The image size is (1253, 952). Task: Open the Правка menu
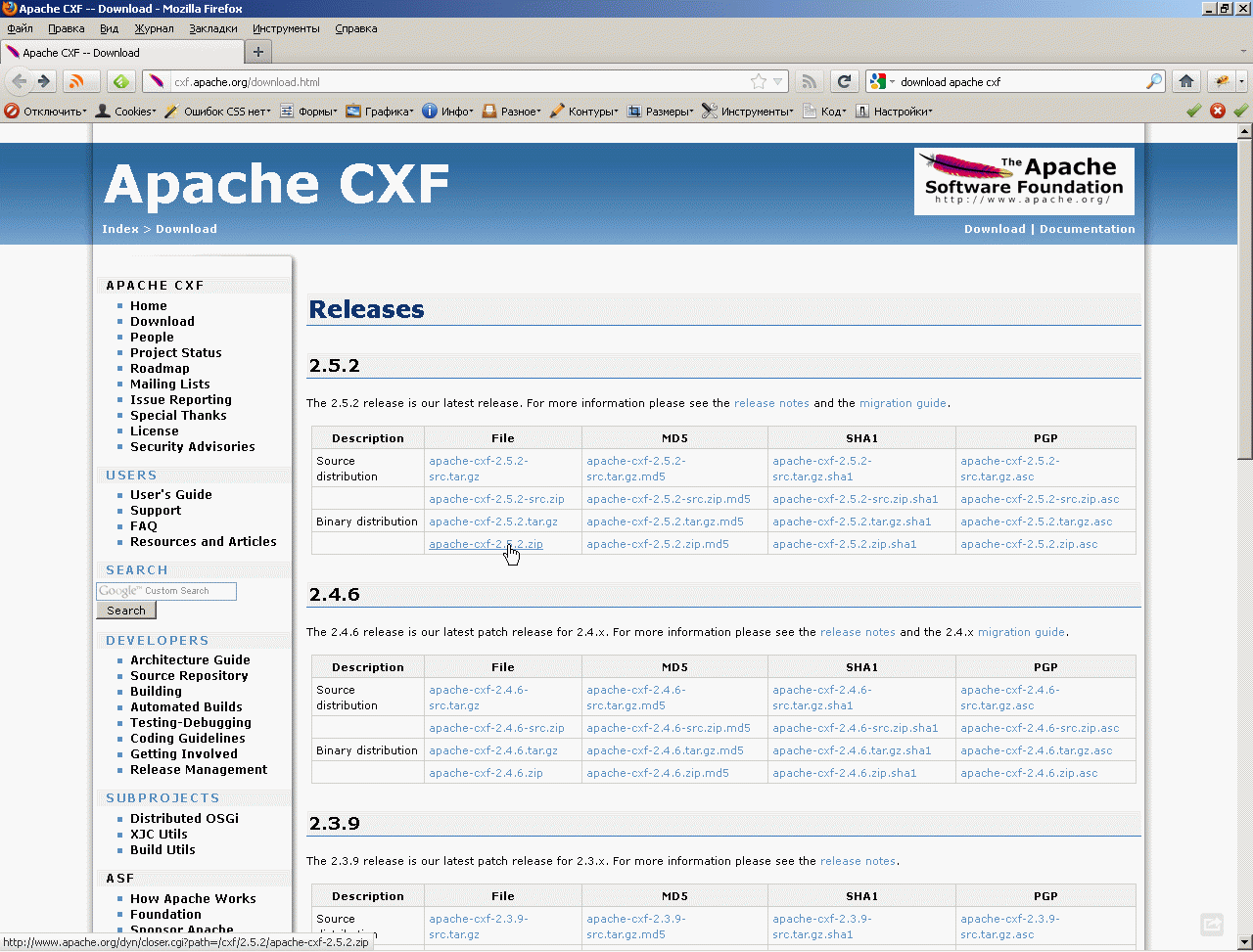click(67, 28)
